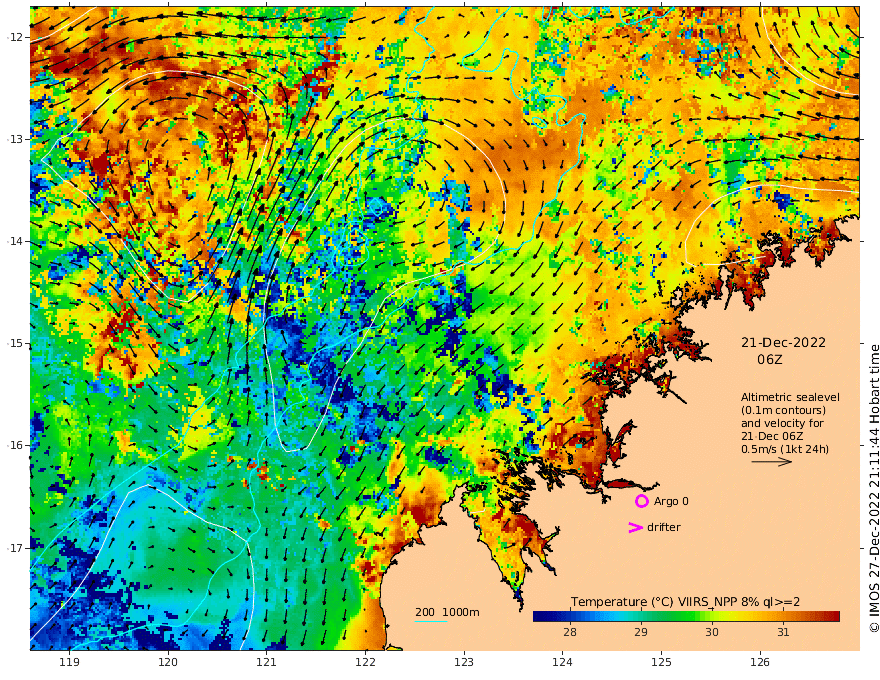
Task: Click the 'drifter' legend label
Action: coord(664,527)
